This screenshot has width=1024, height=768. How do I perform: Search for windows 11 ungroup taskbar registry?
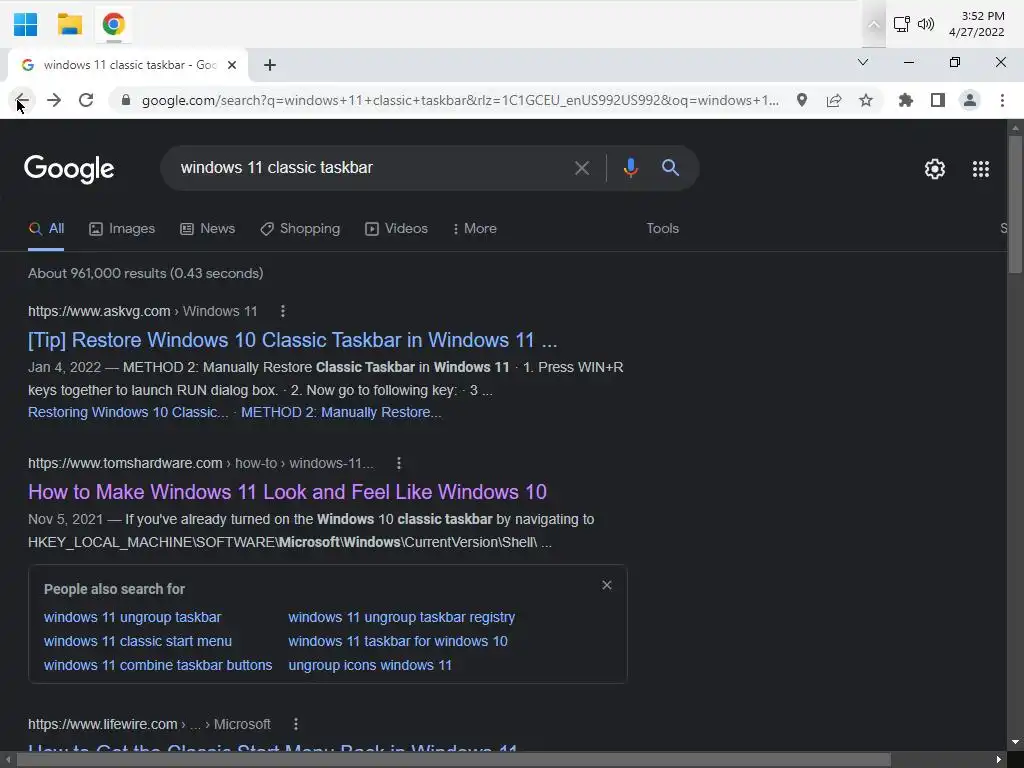(402, 617)
